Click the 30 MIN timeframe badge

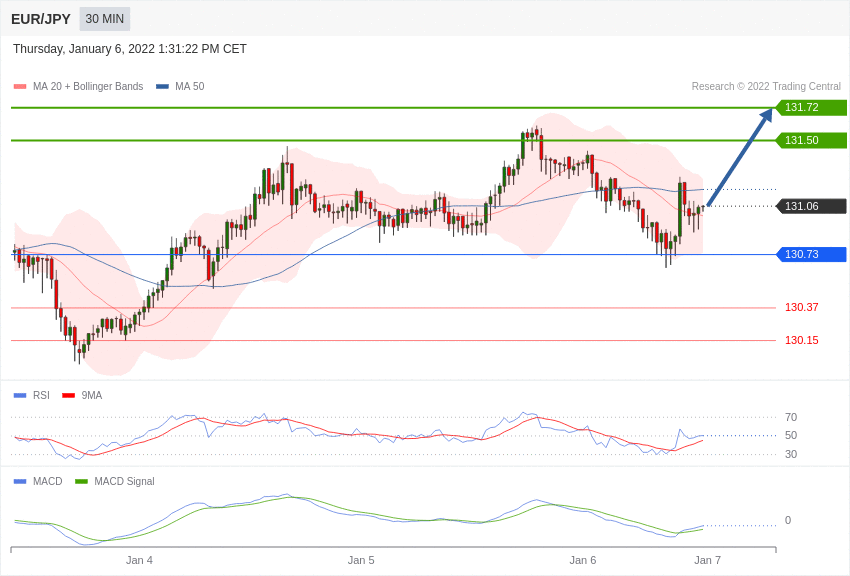(105, 19)
